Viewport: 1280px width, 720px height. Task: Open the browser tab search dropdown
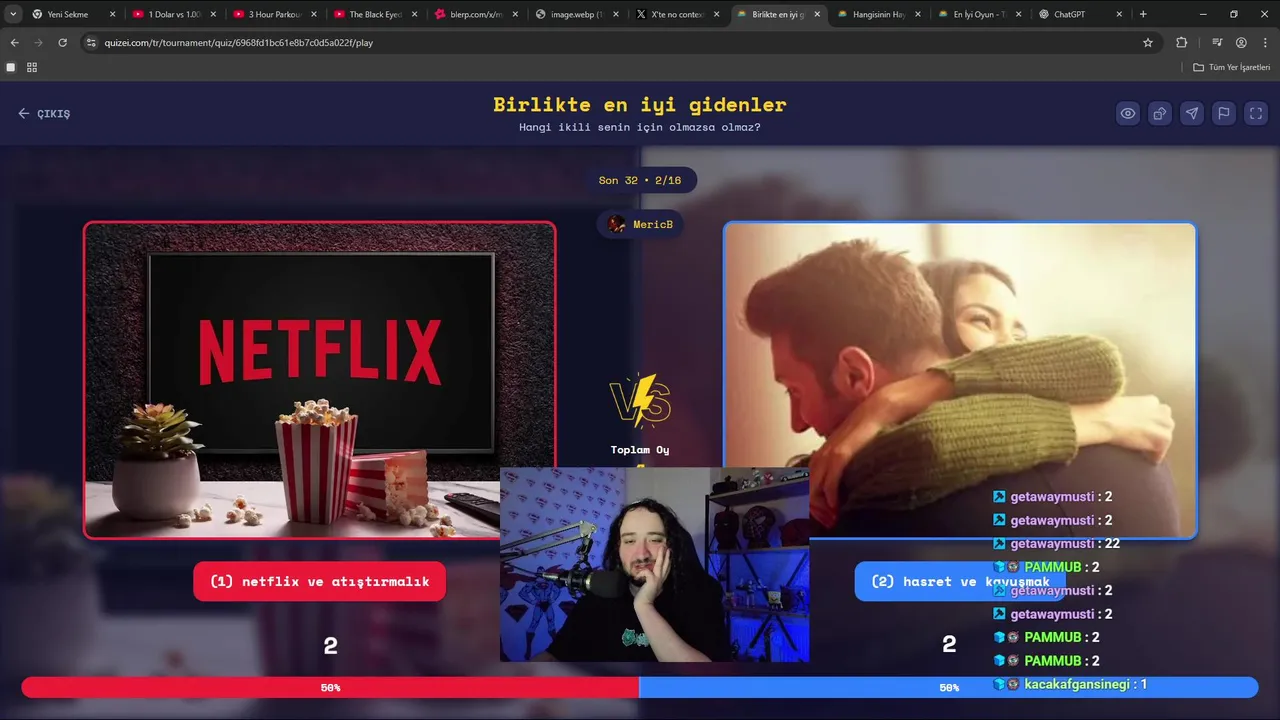click(x=13, y=14)
